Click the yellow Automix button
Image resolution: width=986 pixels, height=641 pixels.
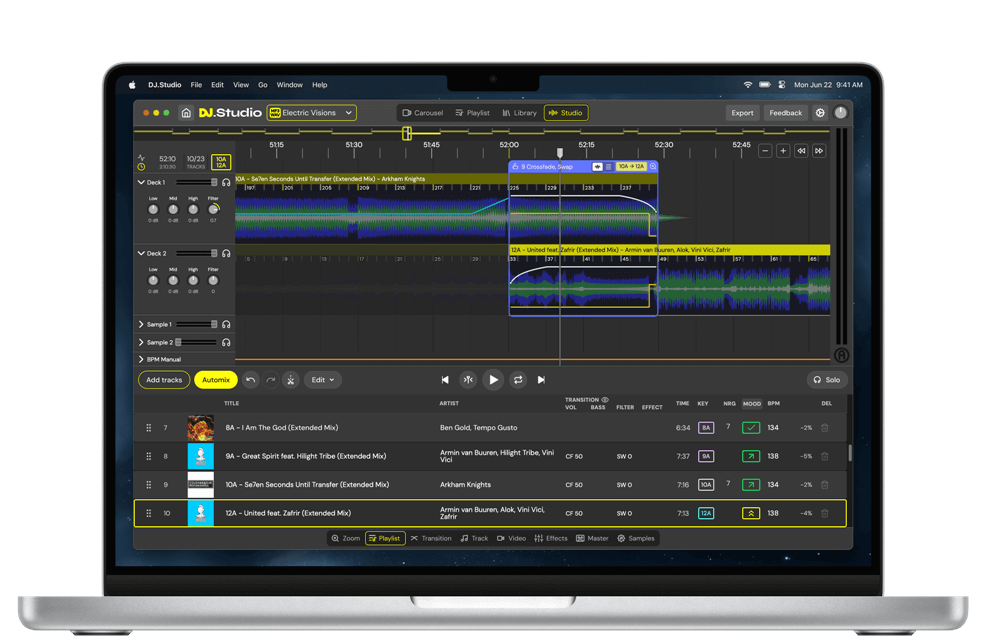216,380
